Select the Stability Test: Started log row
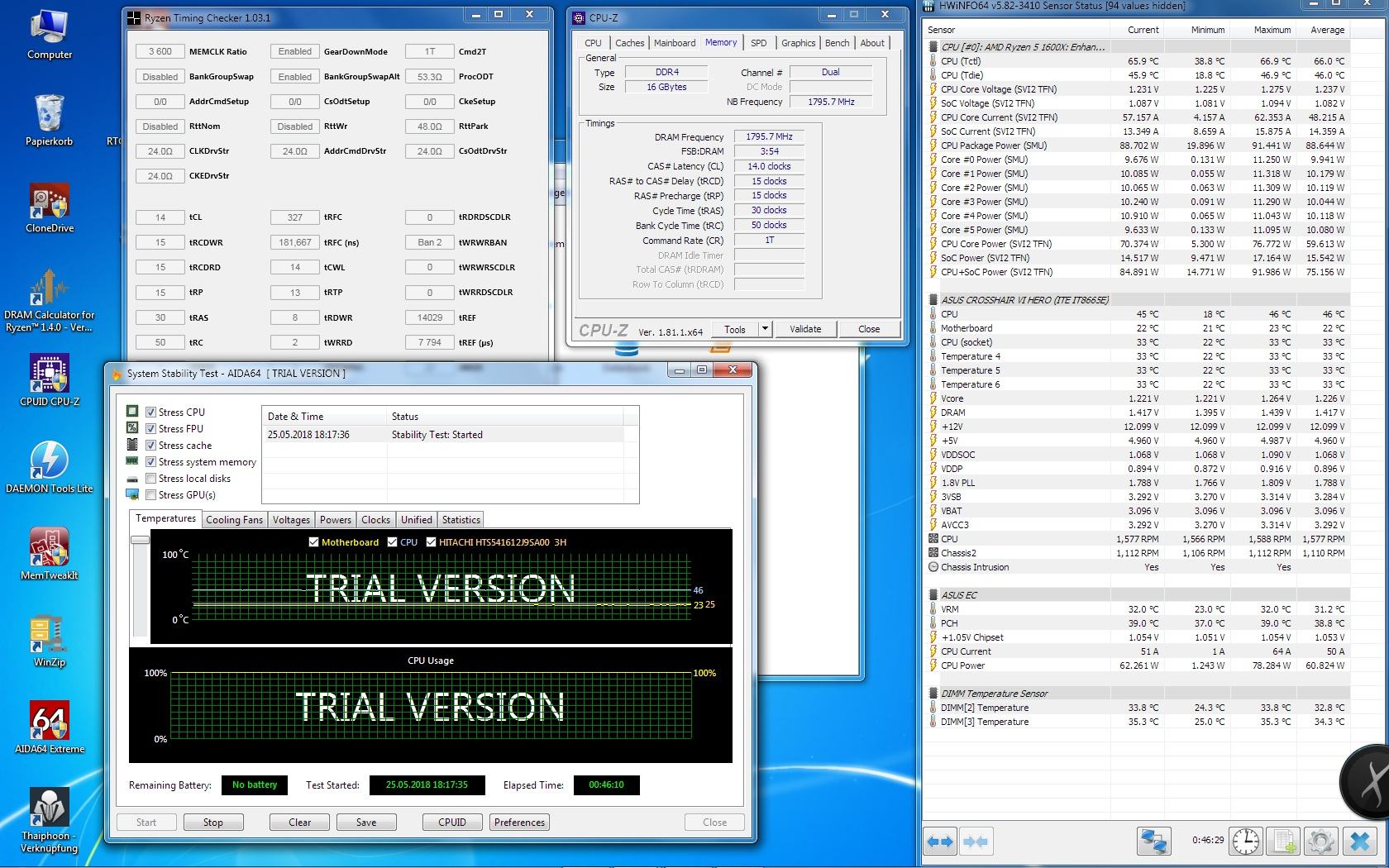The image size is (1389, 868). [x=445, y=435]
